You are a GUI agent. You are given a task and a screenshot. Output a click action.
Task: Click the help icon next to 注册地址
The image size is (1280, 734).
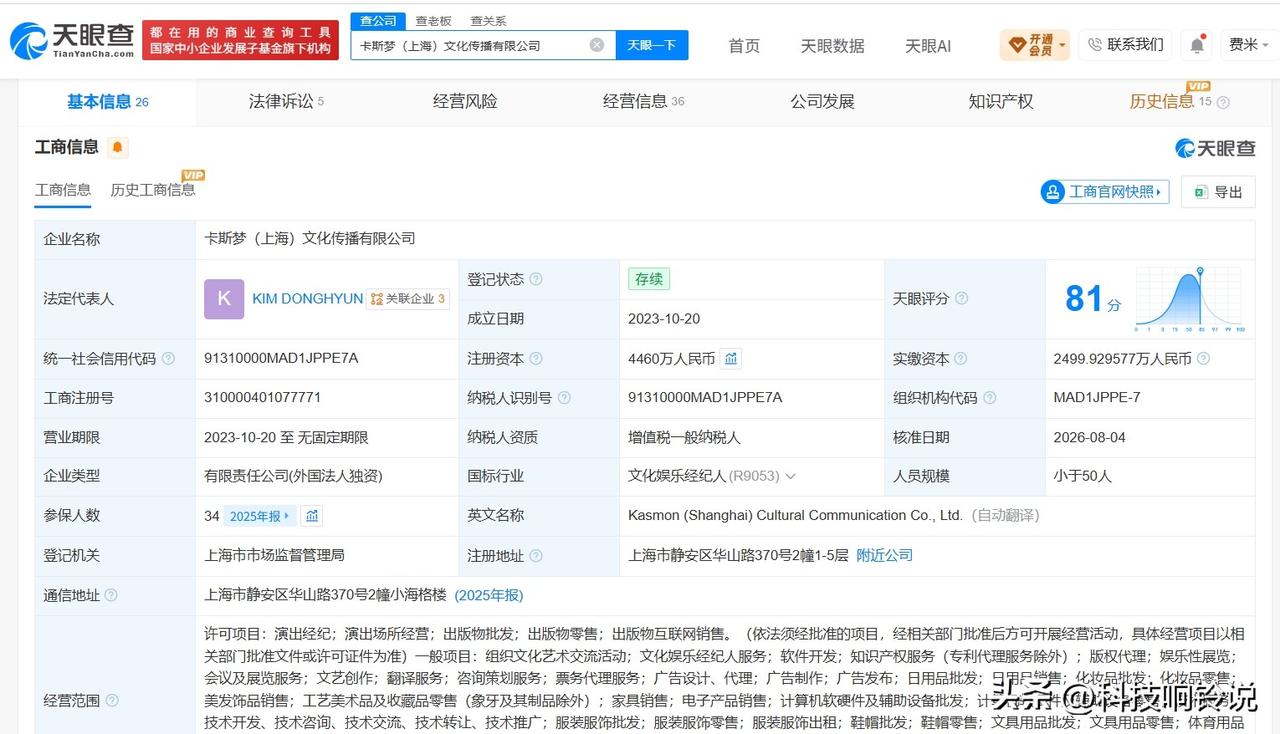point(536,556)
